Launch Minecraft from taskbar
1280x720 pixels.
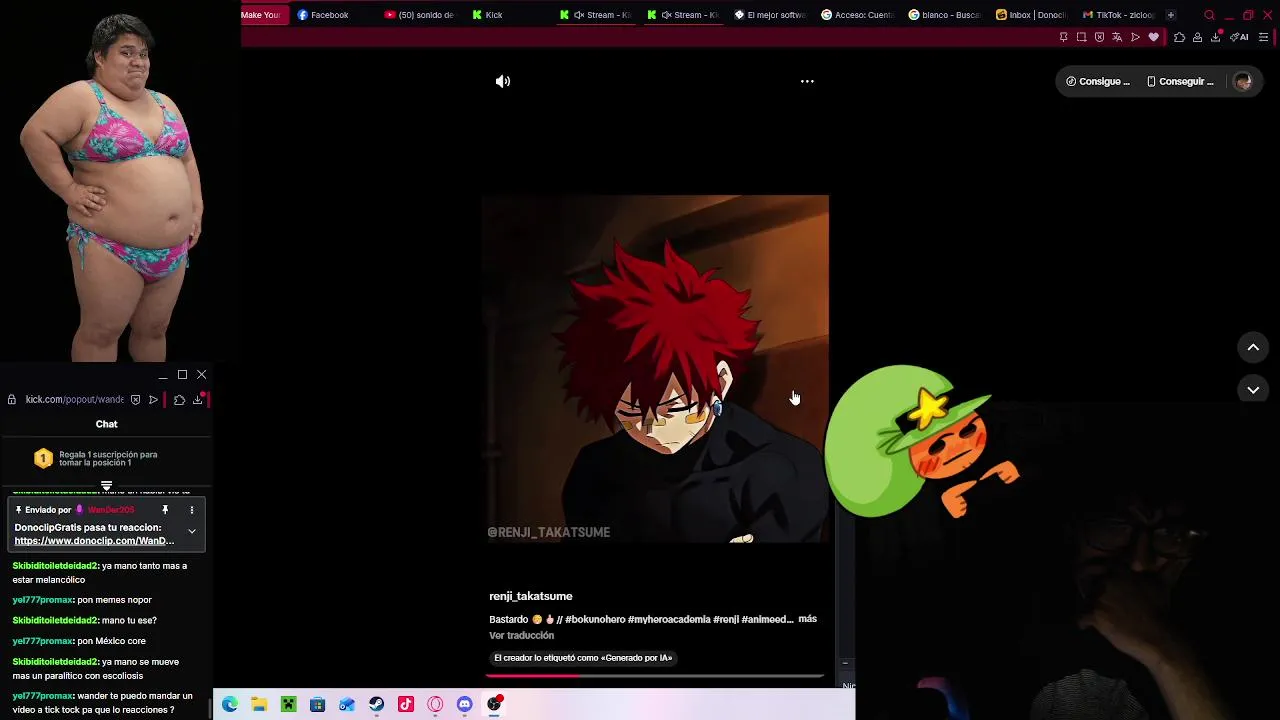pyautogui.click(x=288, y=705)
